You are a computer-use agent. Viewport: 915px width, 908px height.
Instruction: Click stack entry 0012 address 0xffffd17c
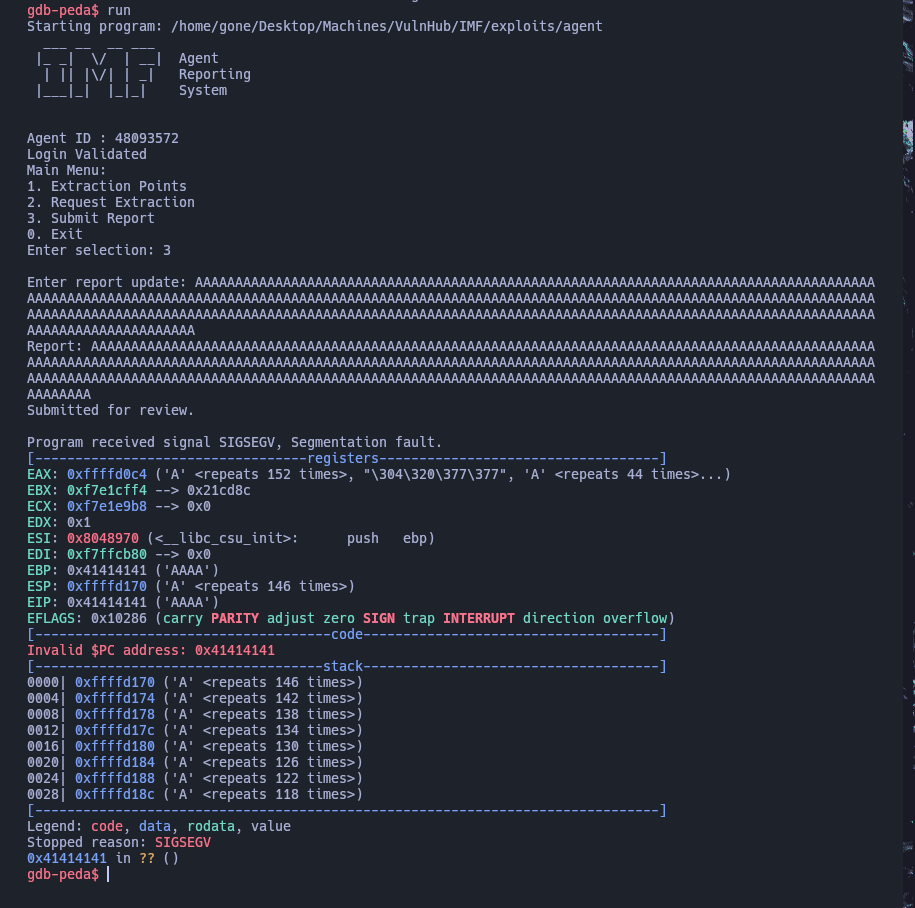click(x=115, y=730)
